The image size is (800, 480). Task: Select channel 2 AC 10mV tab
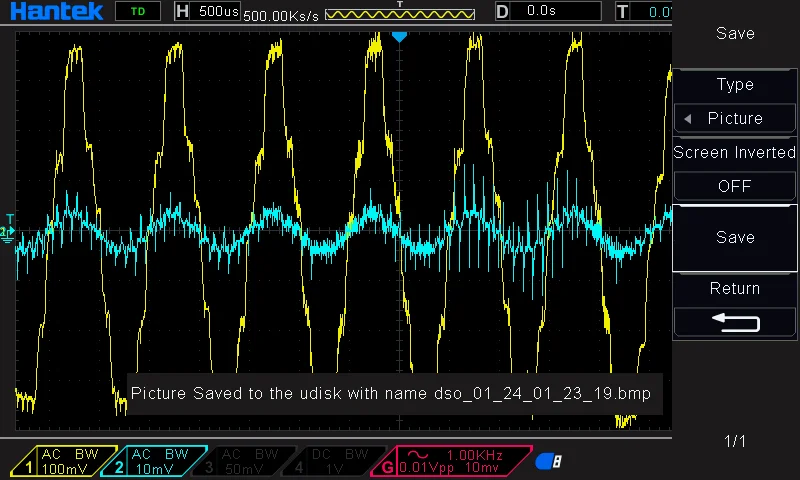[x=154, y=461]
